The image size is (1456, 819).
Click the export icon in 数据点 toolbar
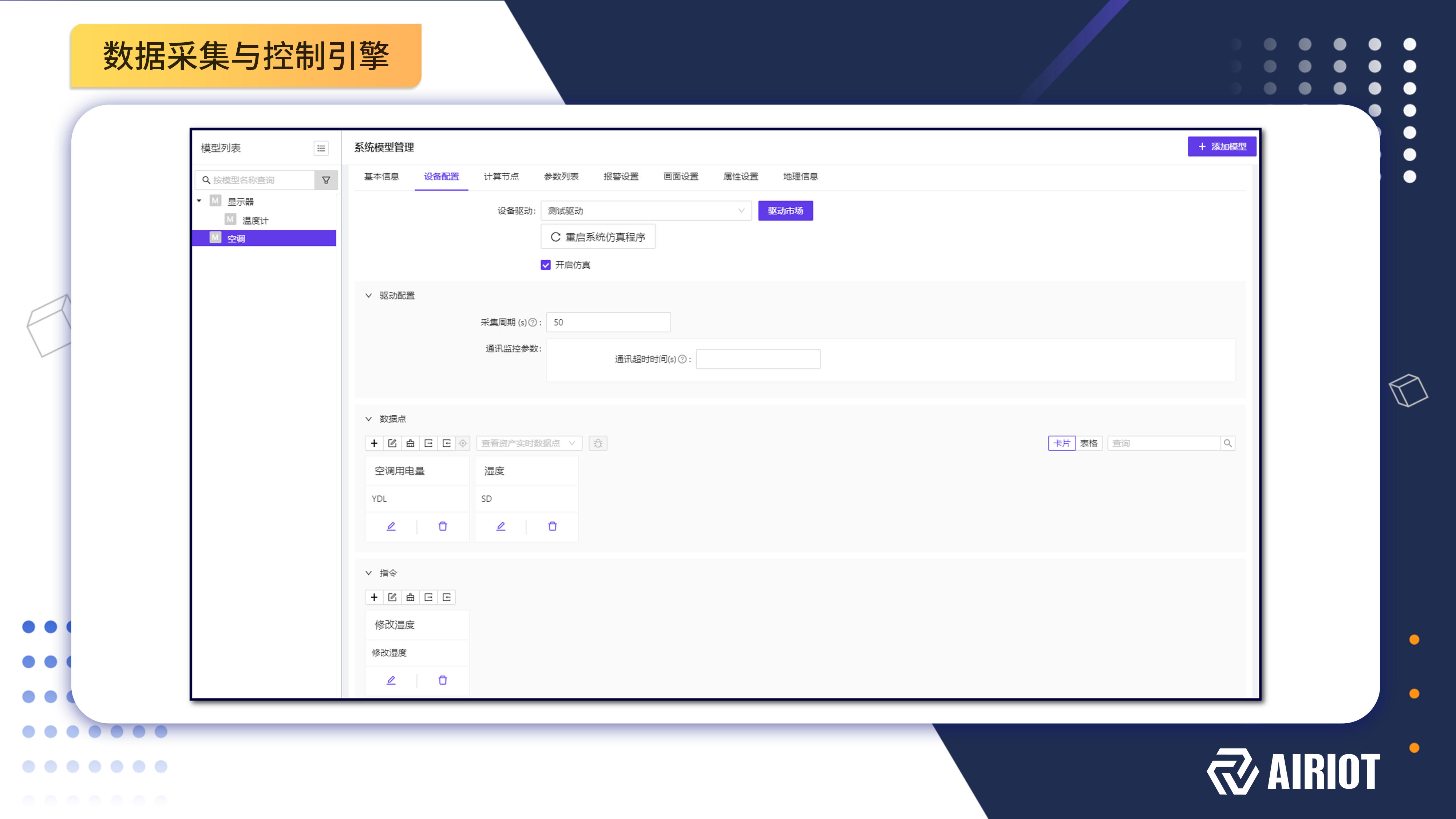coord(428,443)
